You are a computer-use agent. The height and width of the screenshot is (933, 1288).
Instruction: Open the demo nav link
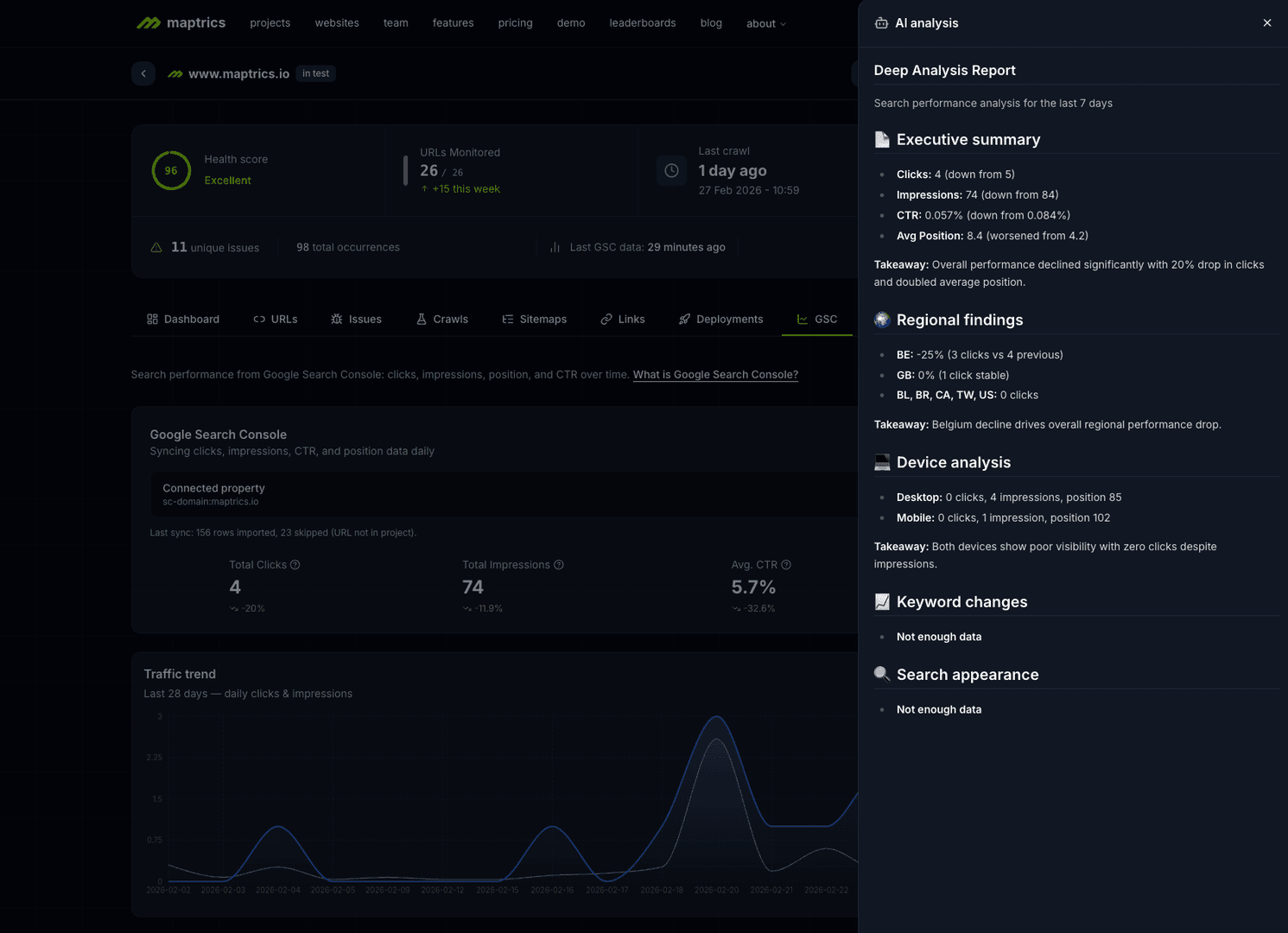click(571, 23)
